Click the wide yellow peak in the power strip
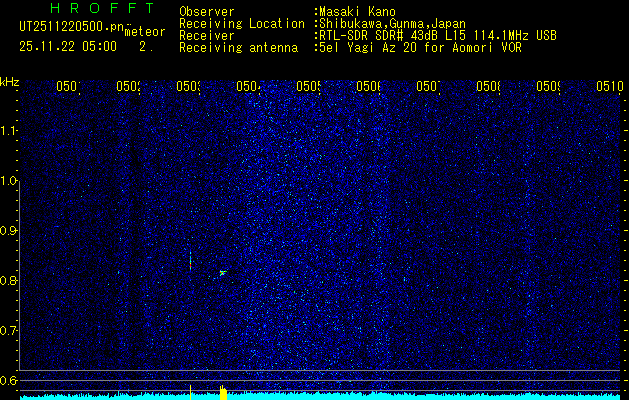The width and height of the screenshot is (629, 400). tap(223, 393)
